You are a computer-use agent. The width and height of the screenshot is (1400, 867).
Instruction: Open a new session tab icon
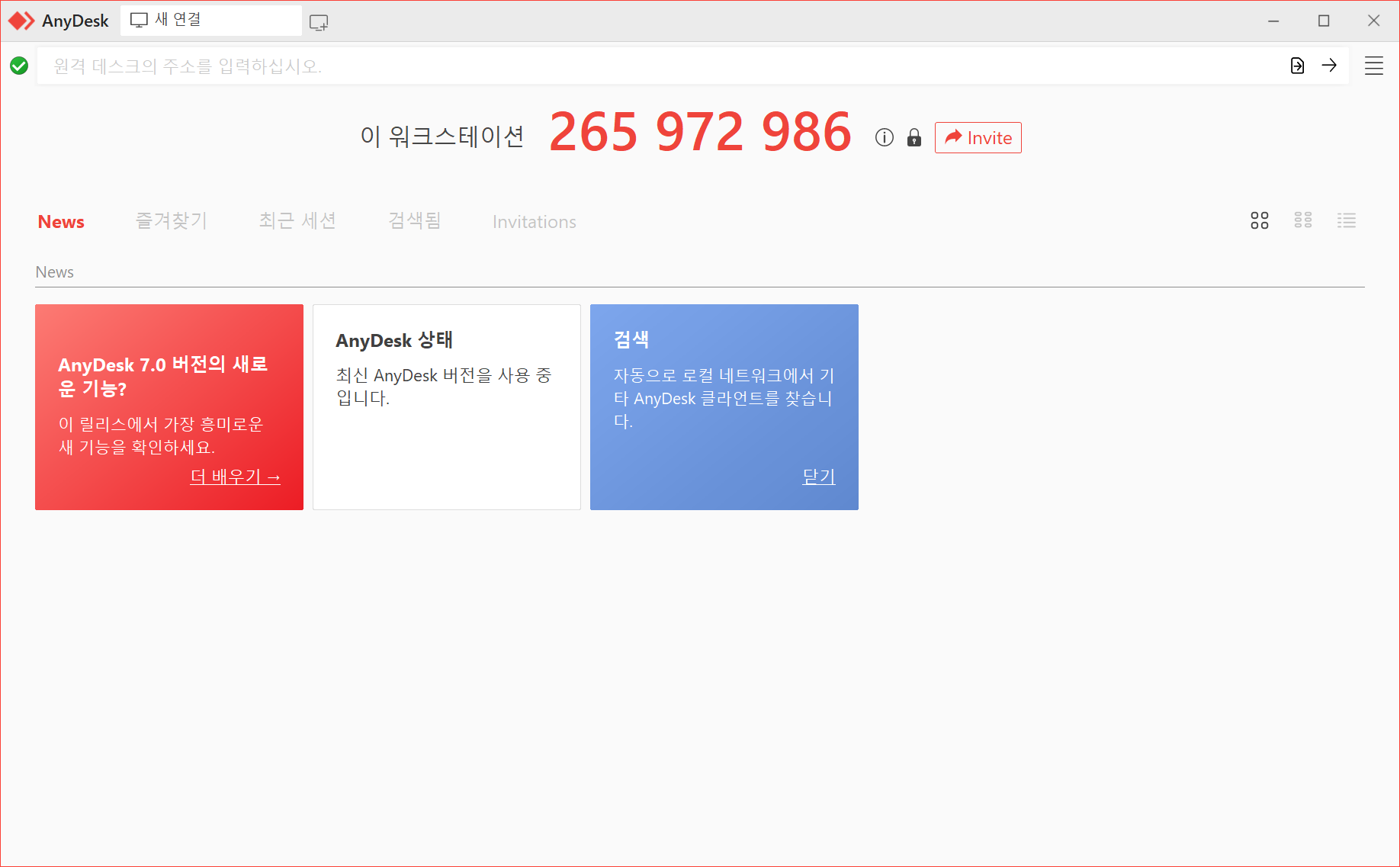[x=319, y=22]
